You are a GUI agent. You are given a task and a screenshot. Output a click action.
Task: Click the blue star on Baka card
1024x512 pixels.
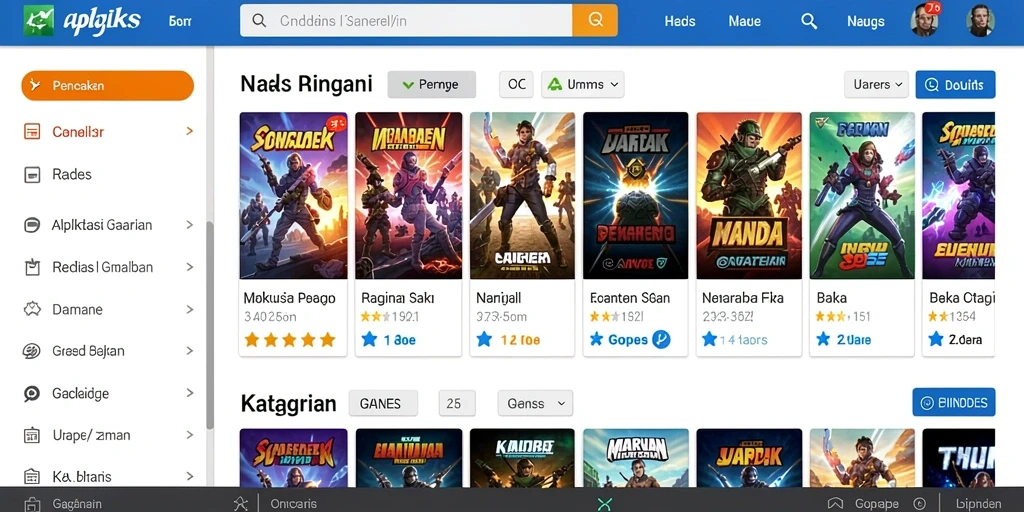click(x=824, y=340)
